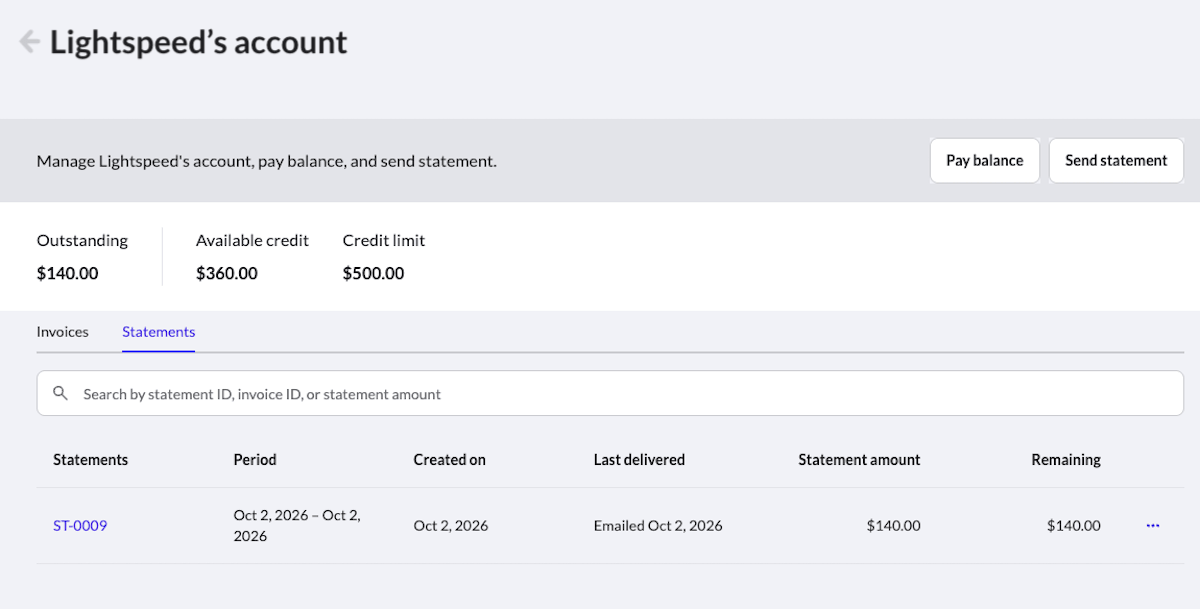This screenshot has height=609, width=1200.
Task: Open statement ST-0009 link
Action: [80, 525]
